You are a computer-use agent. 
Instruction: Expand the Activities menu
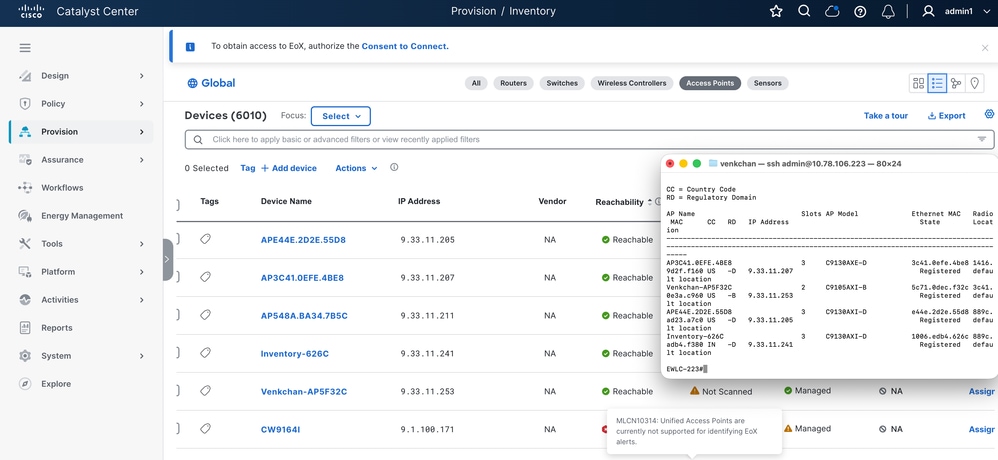81,300
